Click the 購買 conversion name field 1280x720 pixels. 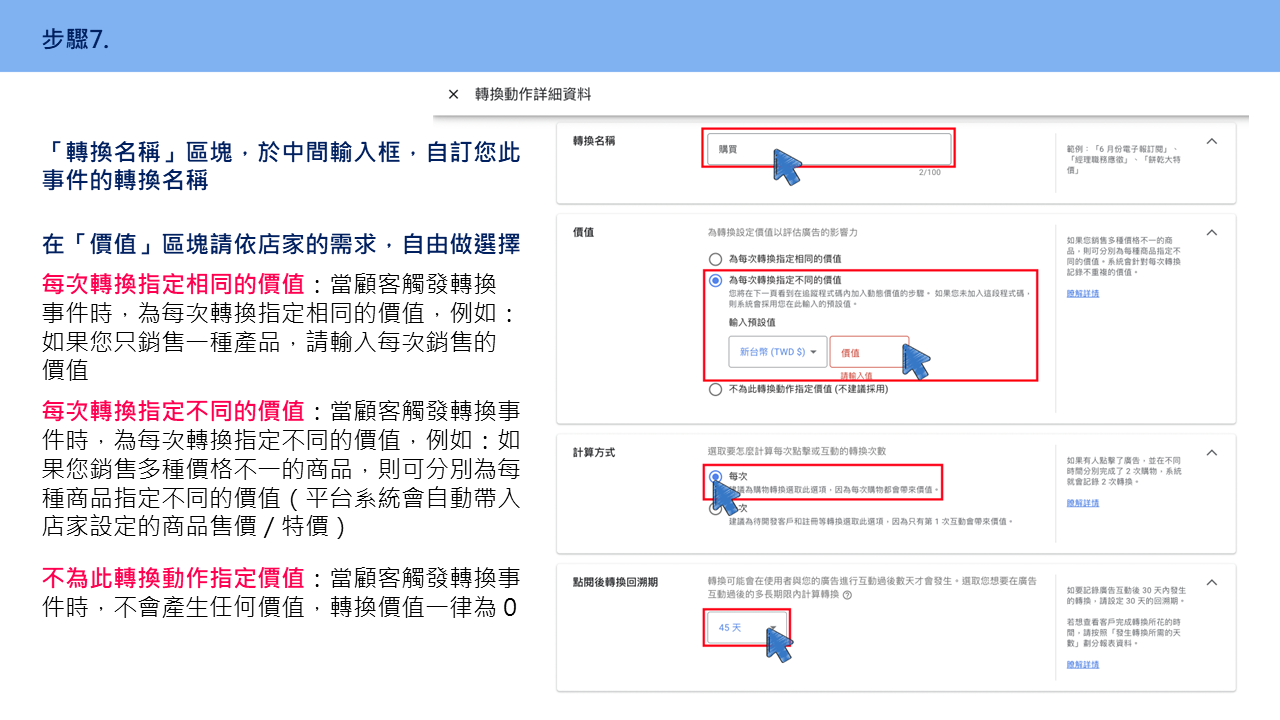(829, 148)
